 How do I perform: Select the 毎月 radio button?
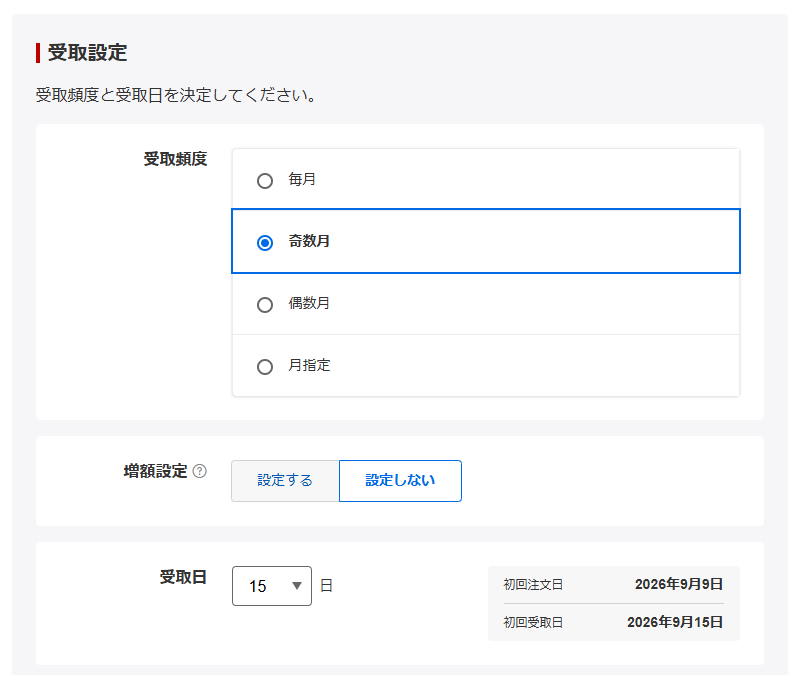[265, 181]
